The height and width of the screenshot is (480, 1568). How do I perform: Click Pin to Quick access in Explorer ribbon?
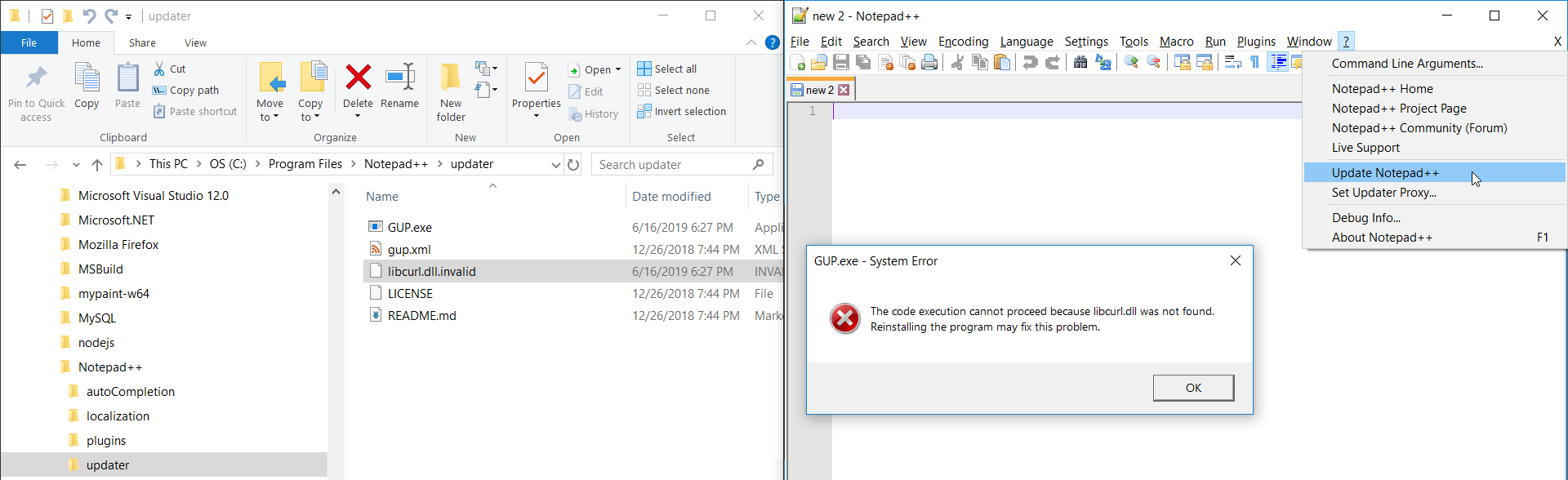[x=36, y=92]
